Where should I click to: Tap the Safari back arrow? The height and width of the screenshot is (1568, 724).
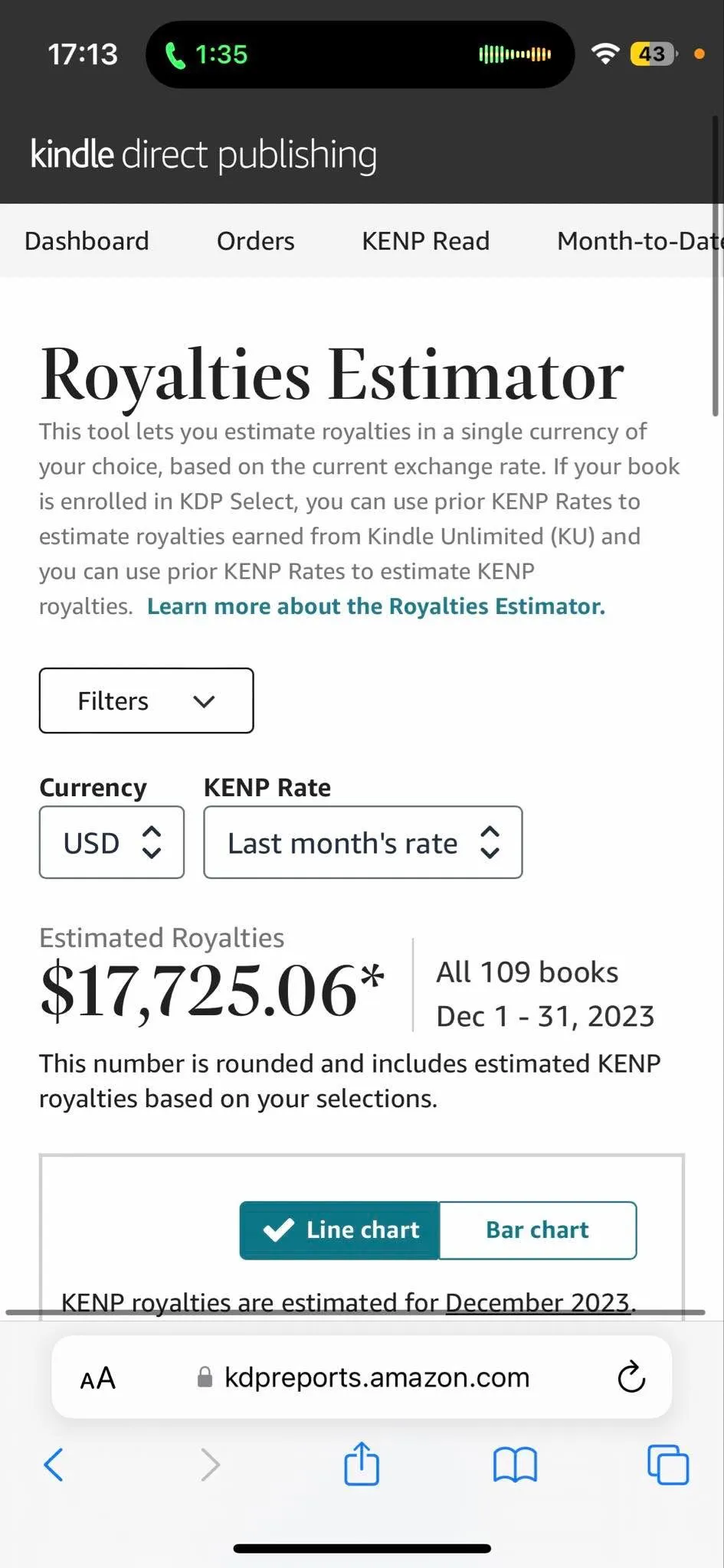pyautogui.click(x=54, y=1465)
